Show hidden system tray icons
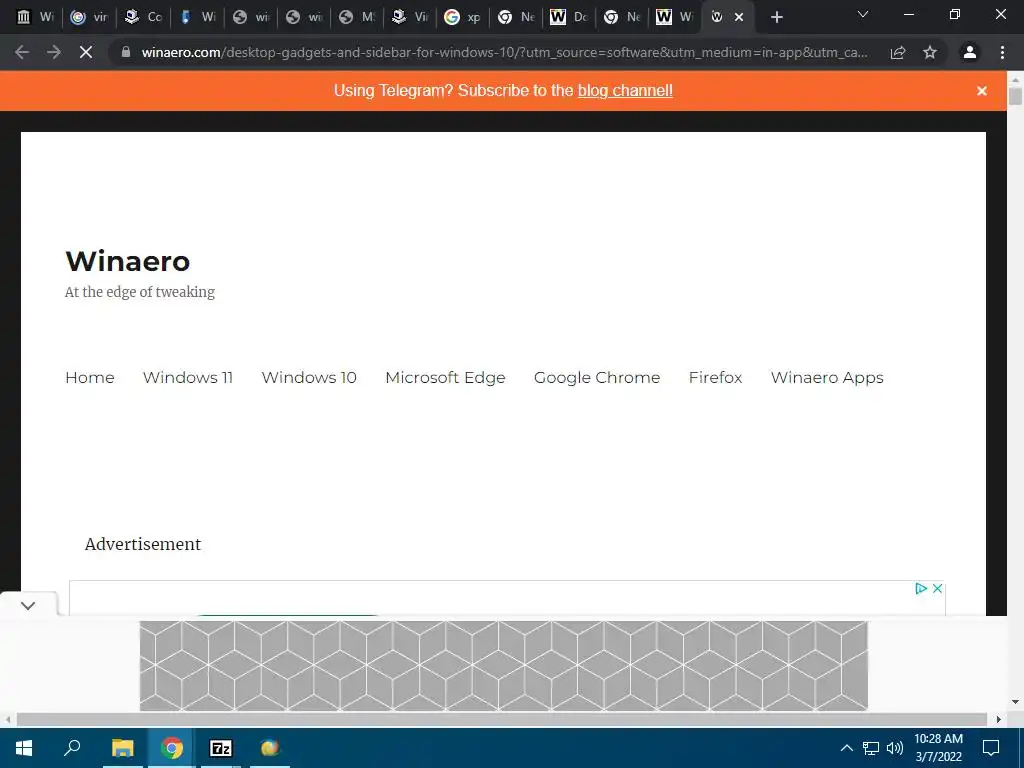Screen dimensions: 1024x768 [x=846, y=748]
